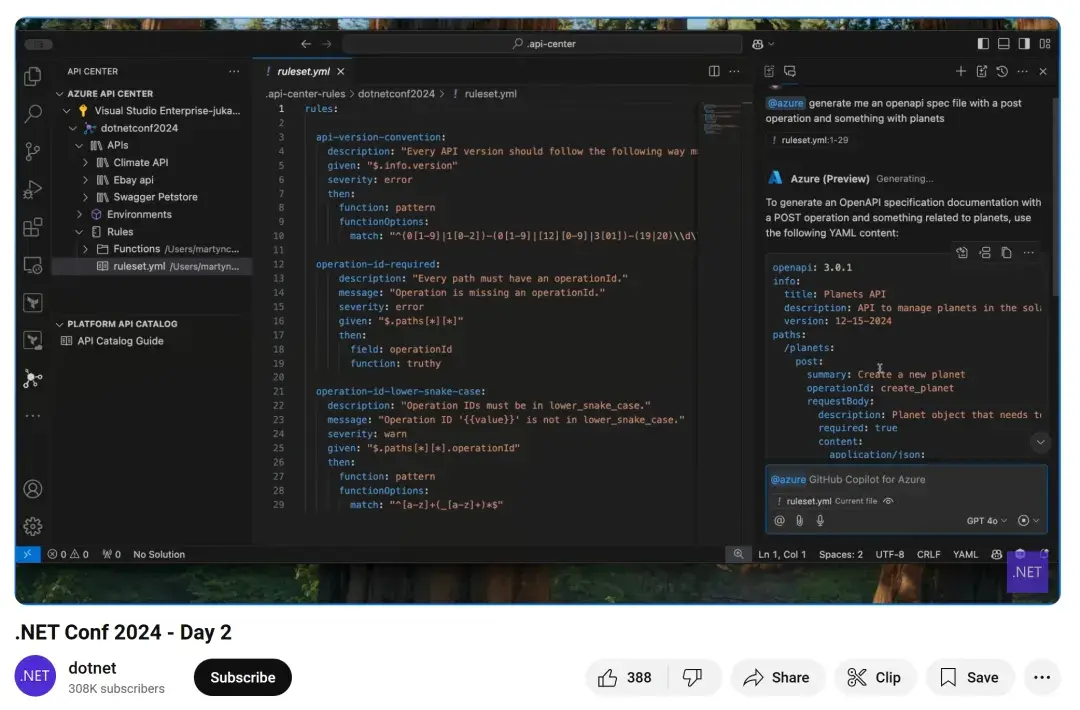This screenshot has height=710, width=1080.
Task: Click dotnetconf2024 breadcrumb
Action: 396,94
